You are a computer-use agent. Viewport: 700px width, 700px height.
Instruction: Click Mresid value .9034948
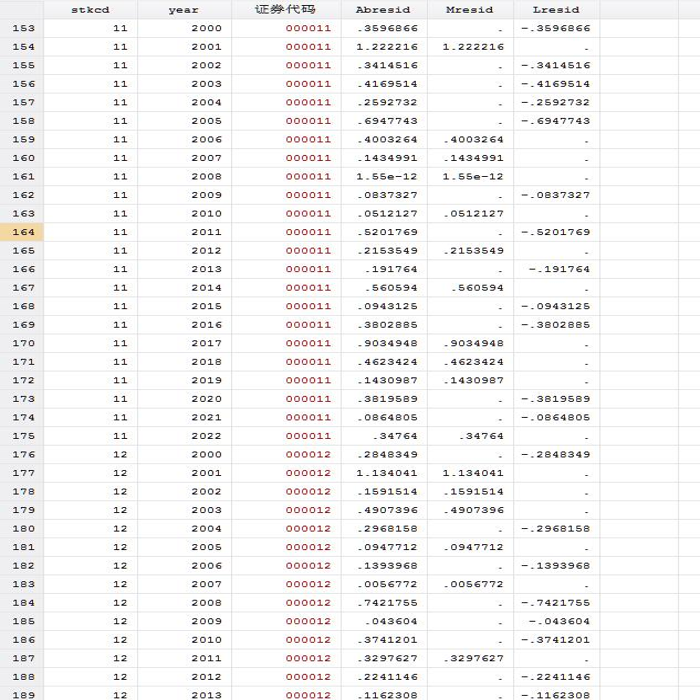pyautogui.click(x=474, y=343)
